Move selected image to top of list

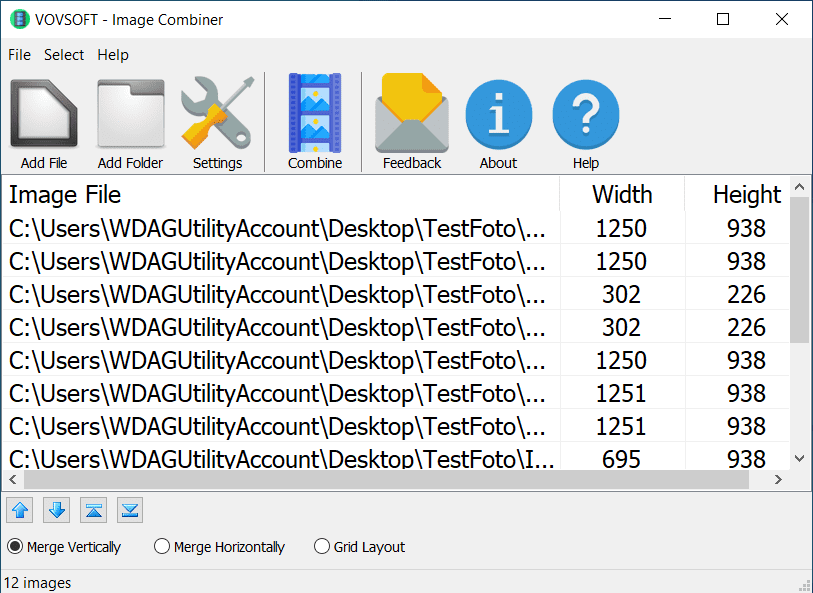93,510
